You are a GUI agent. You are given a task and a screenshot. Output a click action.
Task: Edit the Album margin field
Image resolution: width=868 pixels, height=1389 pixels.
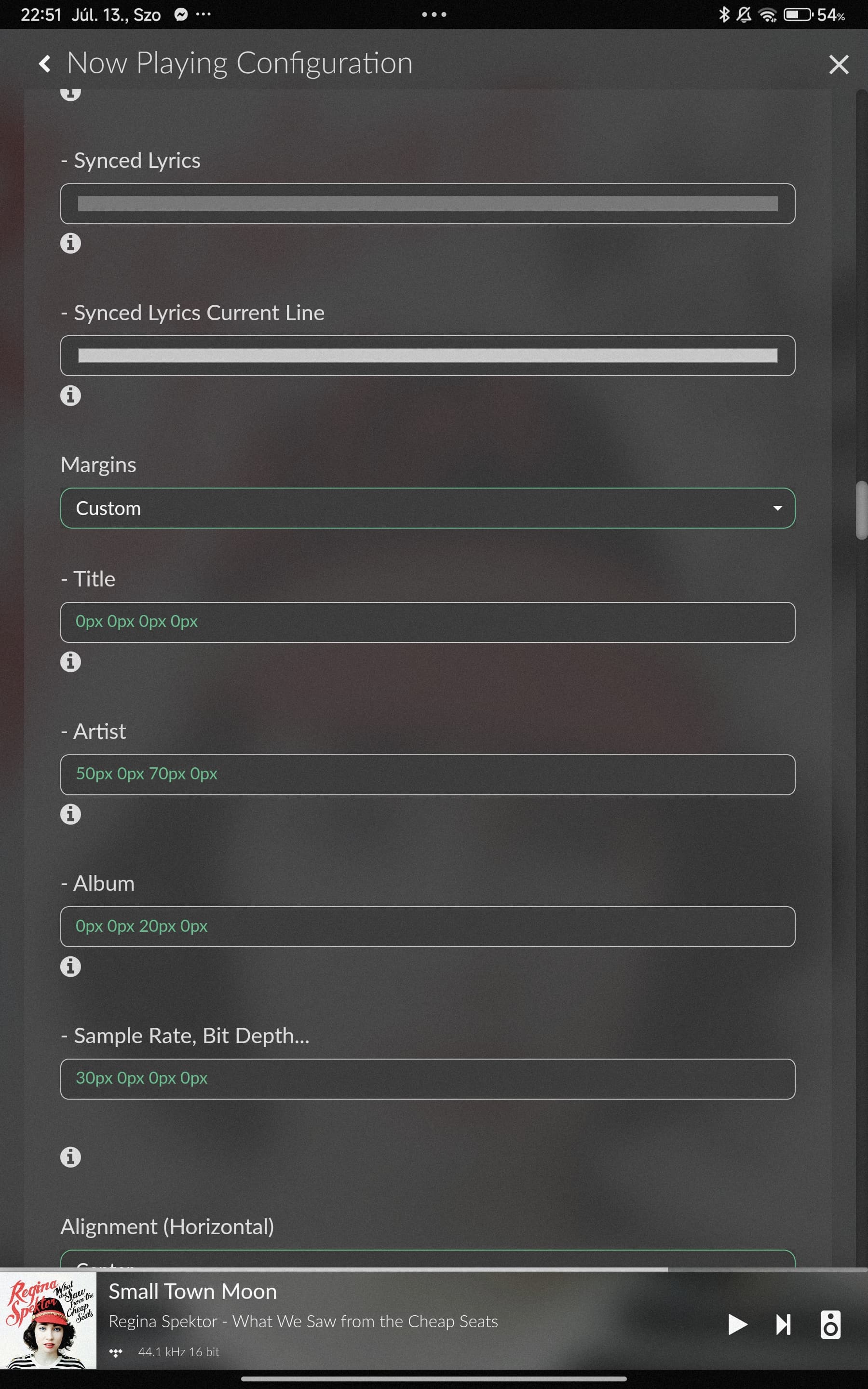coord(428,926)
